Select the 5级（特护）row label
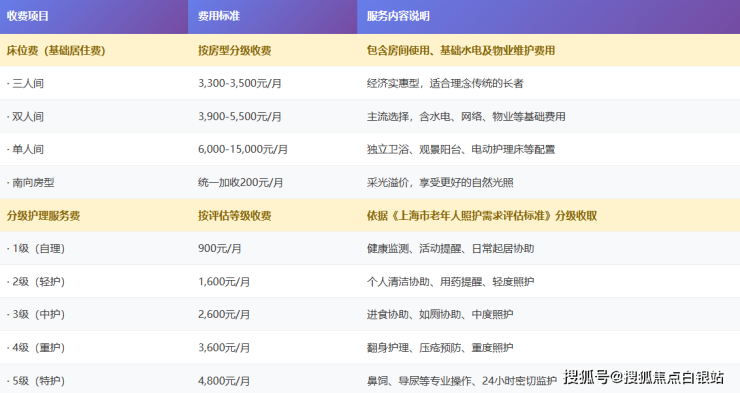Screen dimensions: 740x393 coord(36,381)
